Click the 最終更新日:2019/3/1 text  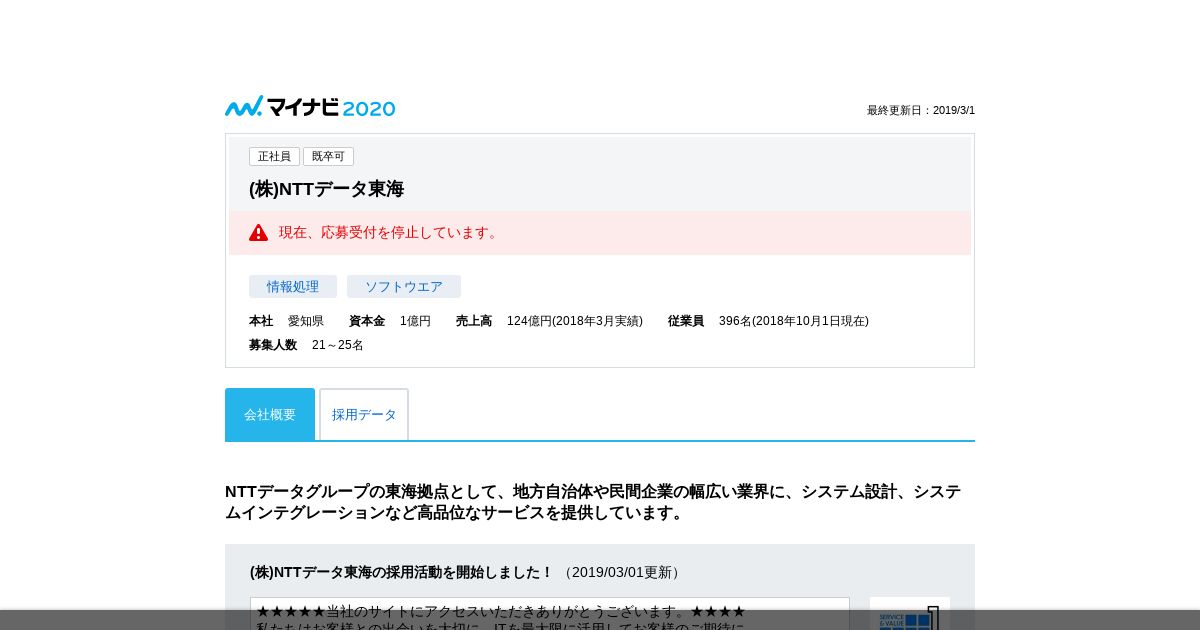point(921,110)
